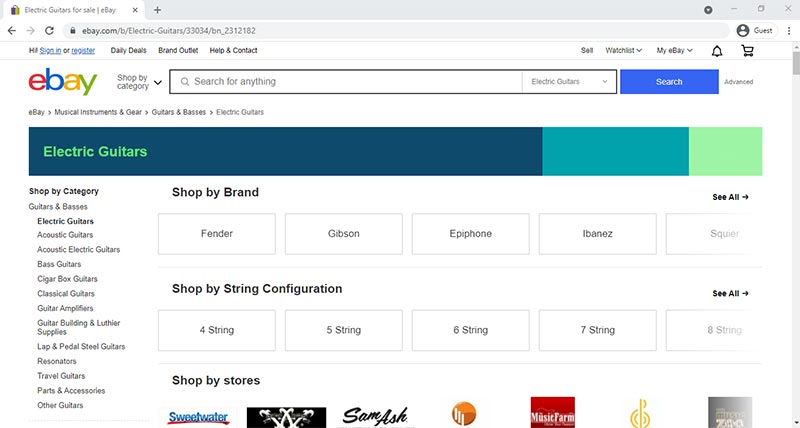Open Resonators category
The image size is (800, 428).
click(57, 361)
